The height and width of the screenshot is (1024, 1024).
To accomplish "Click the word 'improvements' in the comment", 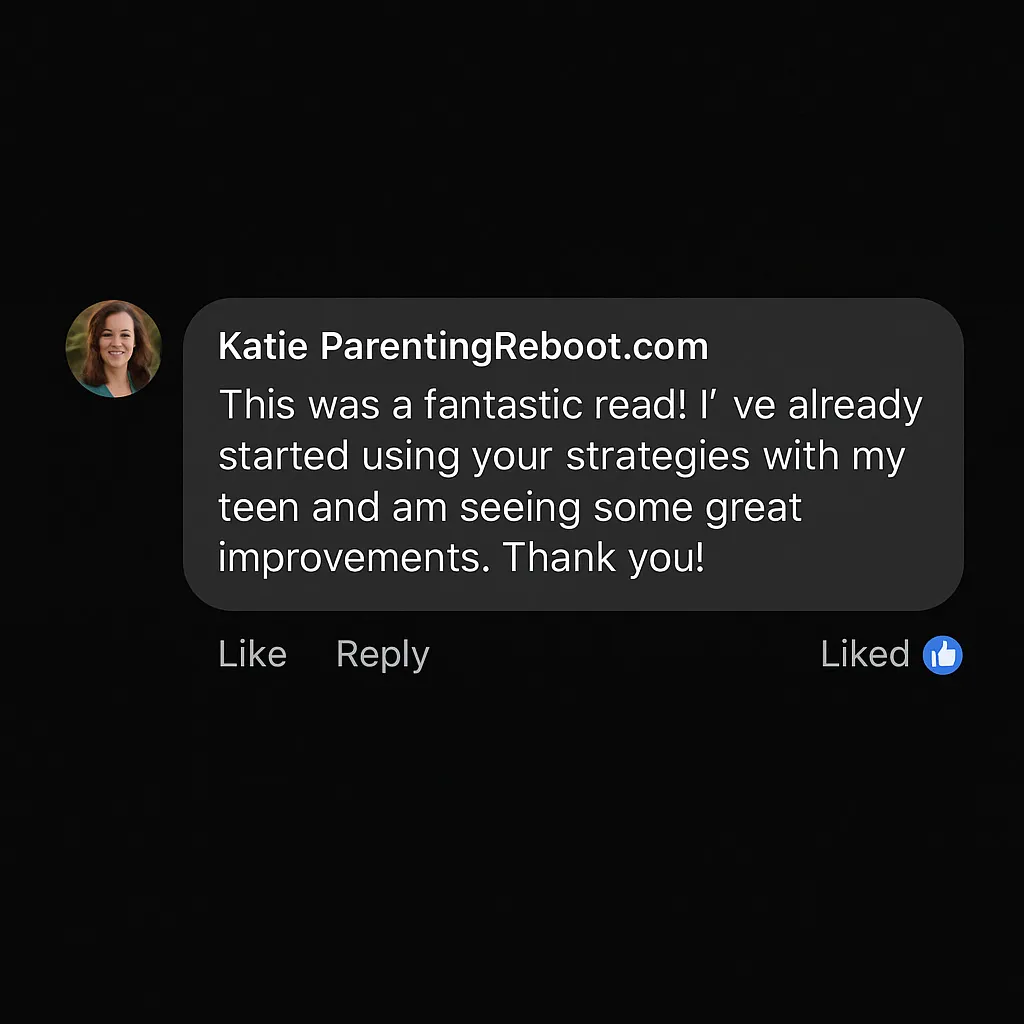I will coord(354,558).
